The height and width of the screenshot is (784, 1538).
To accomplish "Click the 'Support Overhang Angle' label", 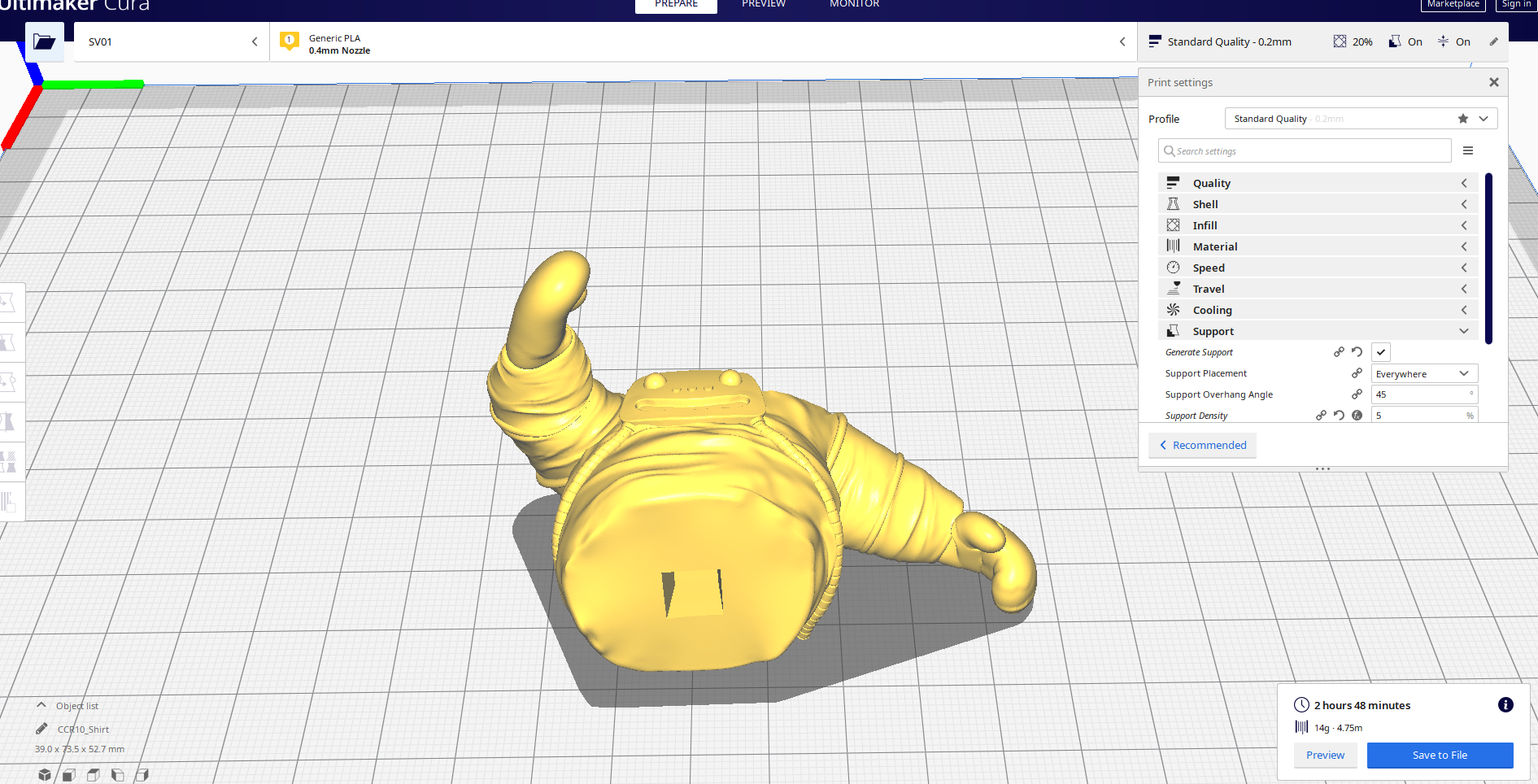I will click(1219, 394).
